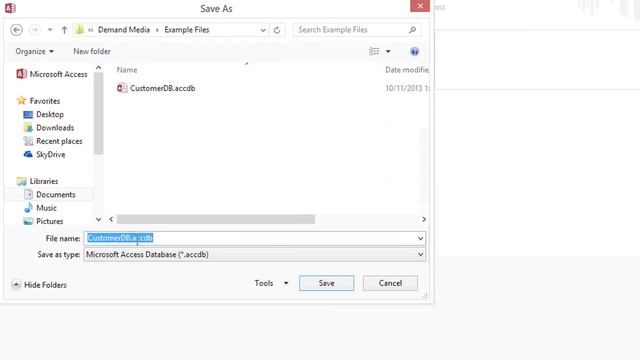
Task: Click the navigation pane scroll down arrow
Action: pos(98,219)
